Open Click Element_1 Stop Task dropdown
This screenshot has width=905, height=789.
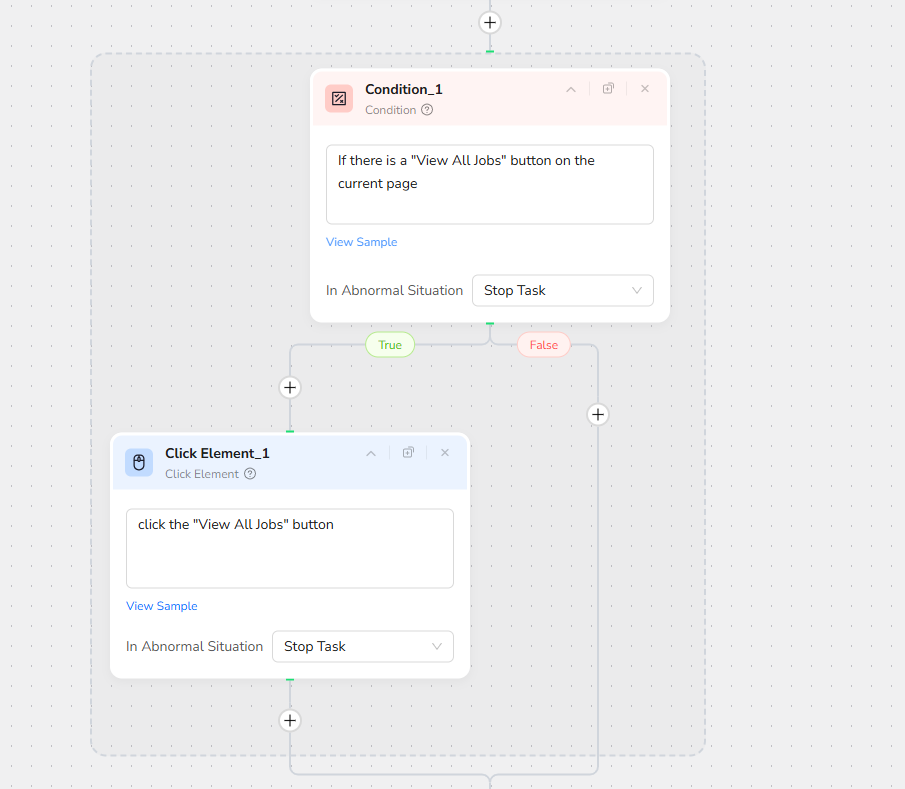pos(362,647)
